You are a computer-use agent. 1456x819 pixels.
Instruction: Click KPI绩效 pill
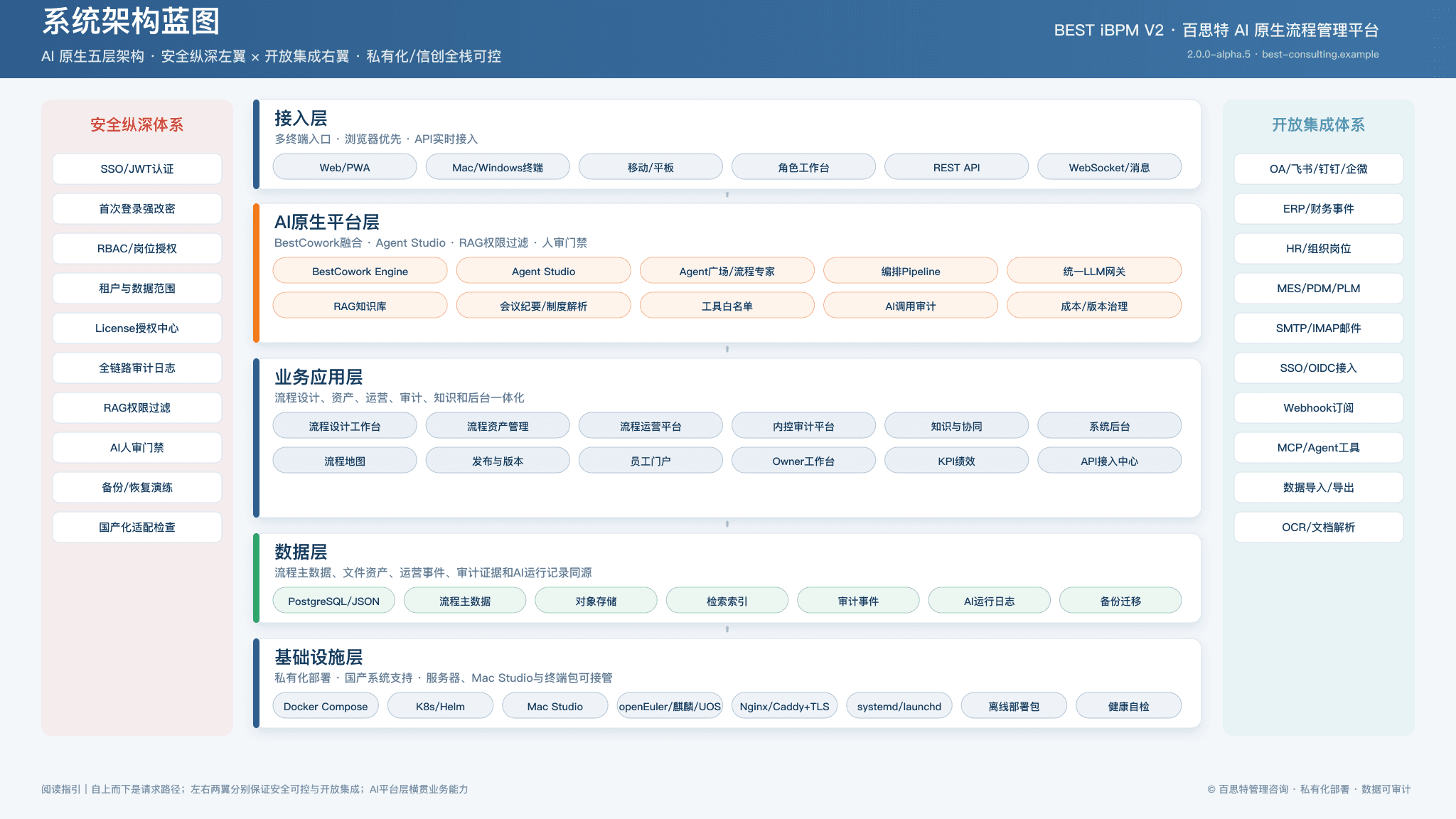956,461
